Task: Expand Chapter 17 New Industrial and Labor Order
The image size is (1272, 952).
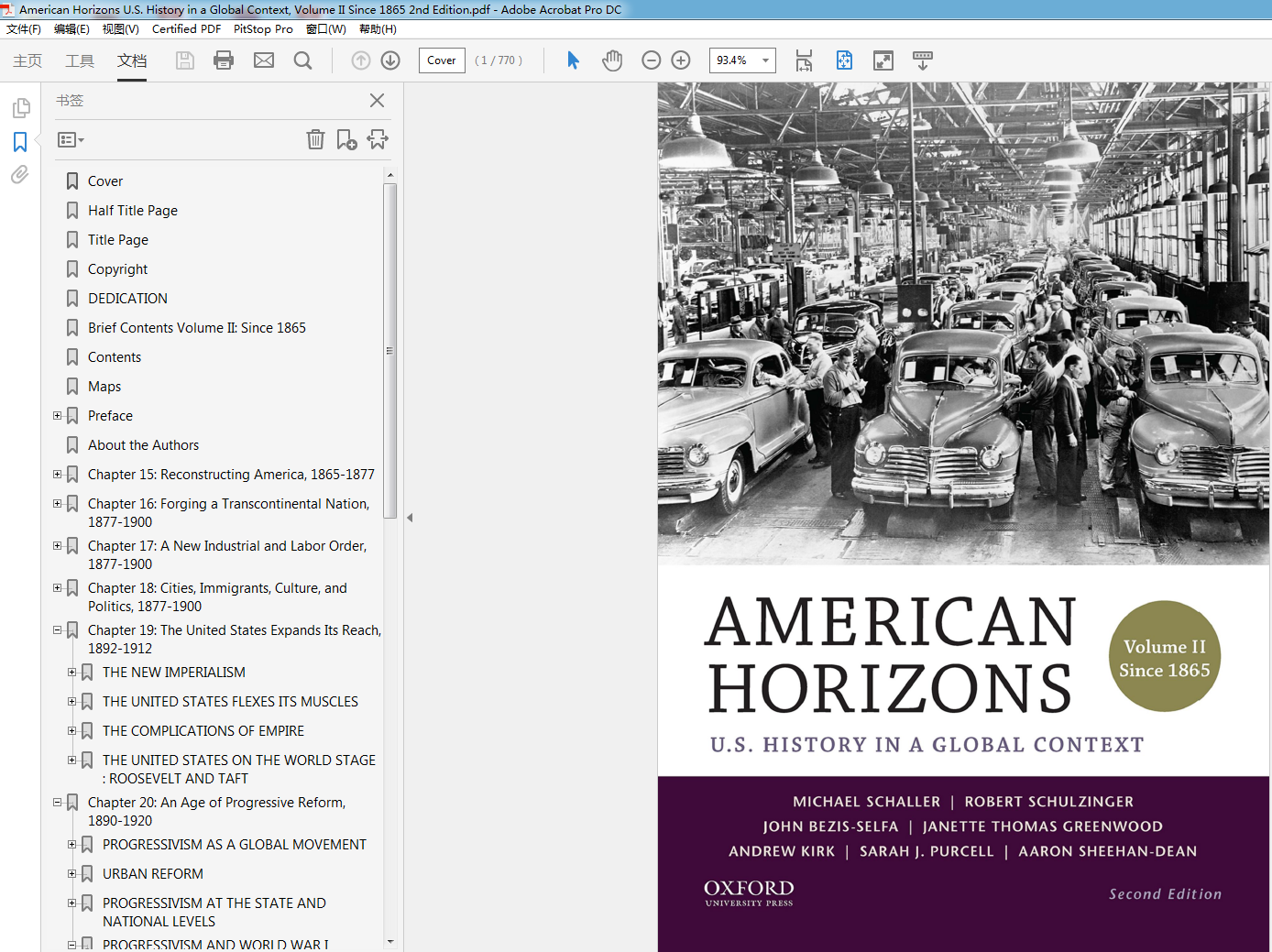Action: [58, 545]
